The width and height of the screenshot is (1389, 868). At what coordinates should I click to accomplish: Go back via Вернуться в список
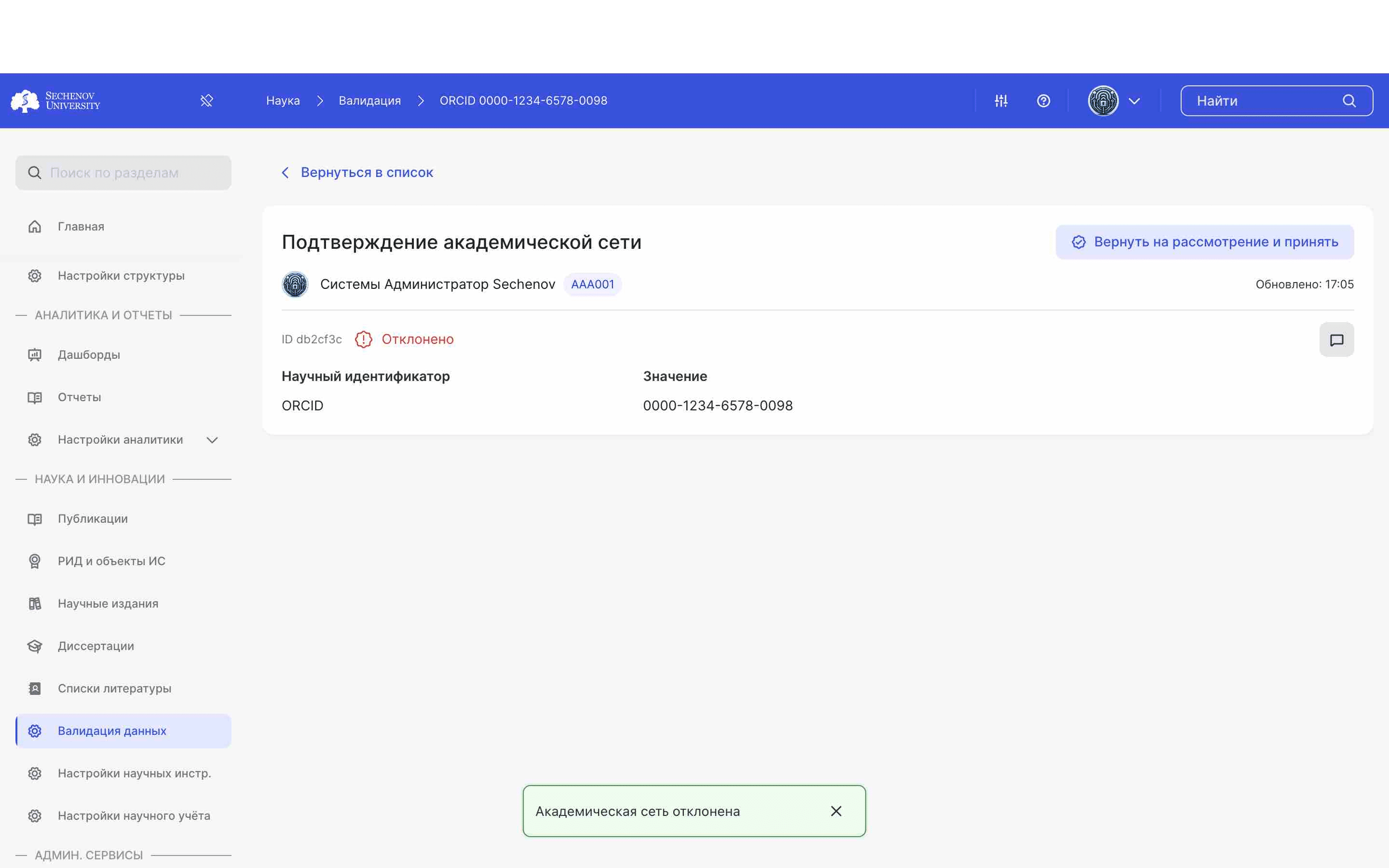point(367,173)
